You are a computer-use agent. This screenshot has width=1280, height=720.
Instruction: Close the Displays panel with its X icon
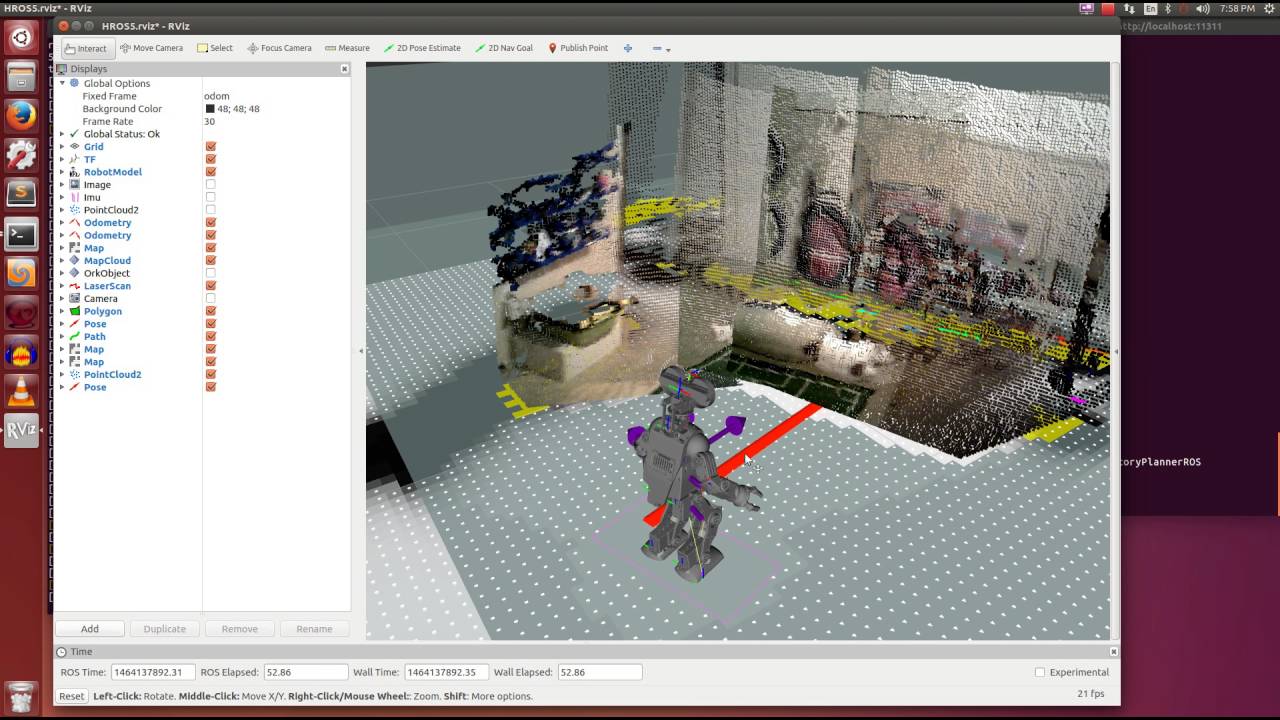(x=345, y=69)
